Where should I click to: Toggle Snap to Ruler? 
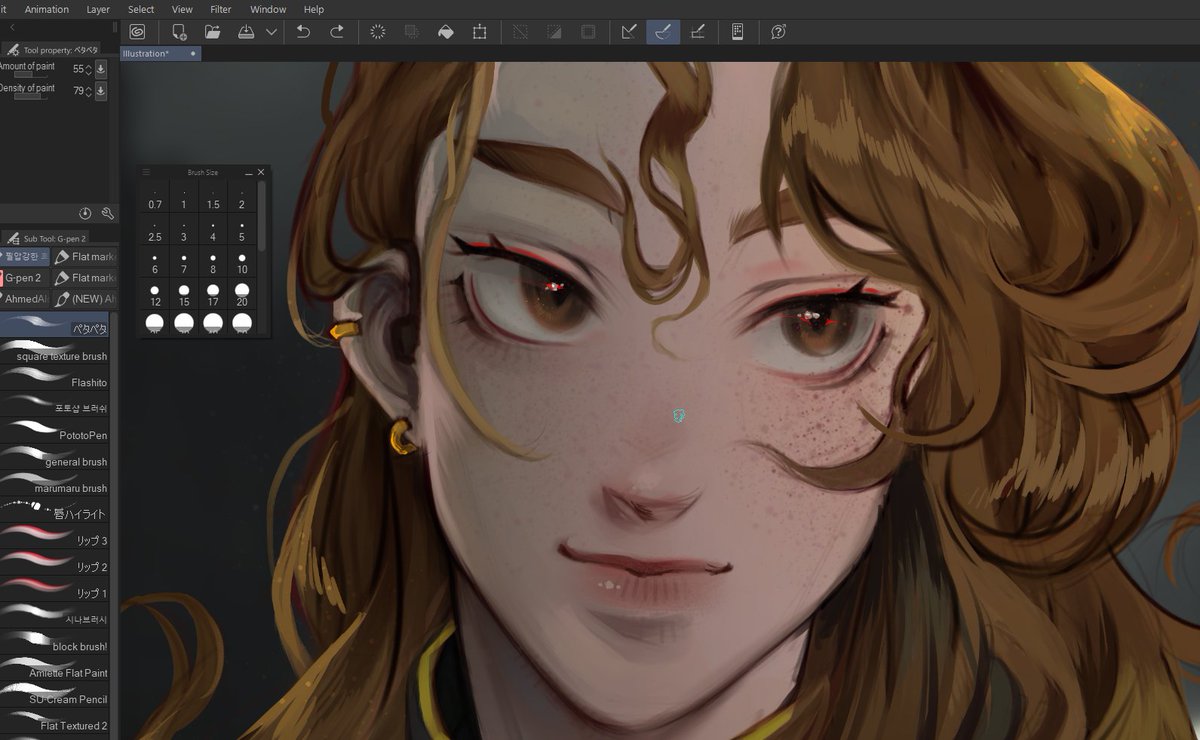(629, 32)
